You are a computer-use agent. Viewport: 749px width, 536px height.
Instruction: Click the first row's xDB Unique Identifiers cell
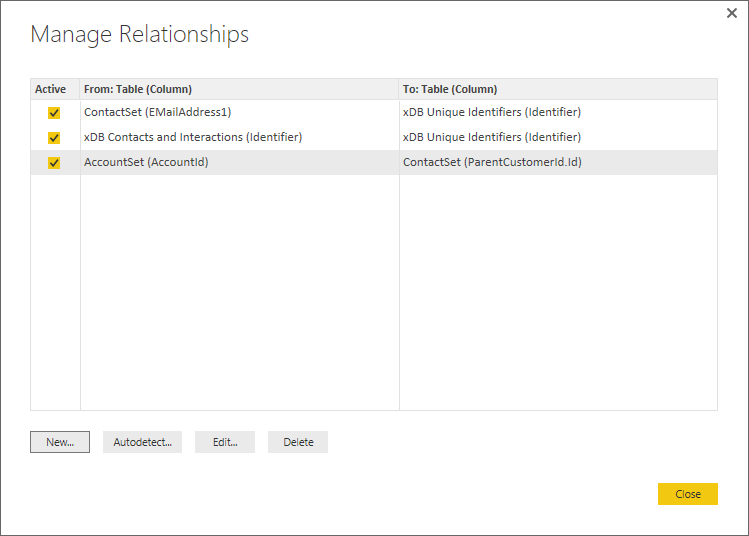[491, 112]
